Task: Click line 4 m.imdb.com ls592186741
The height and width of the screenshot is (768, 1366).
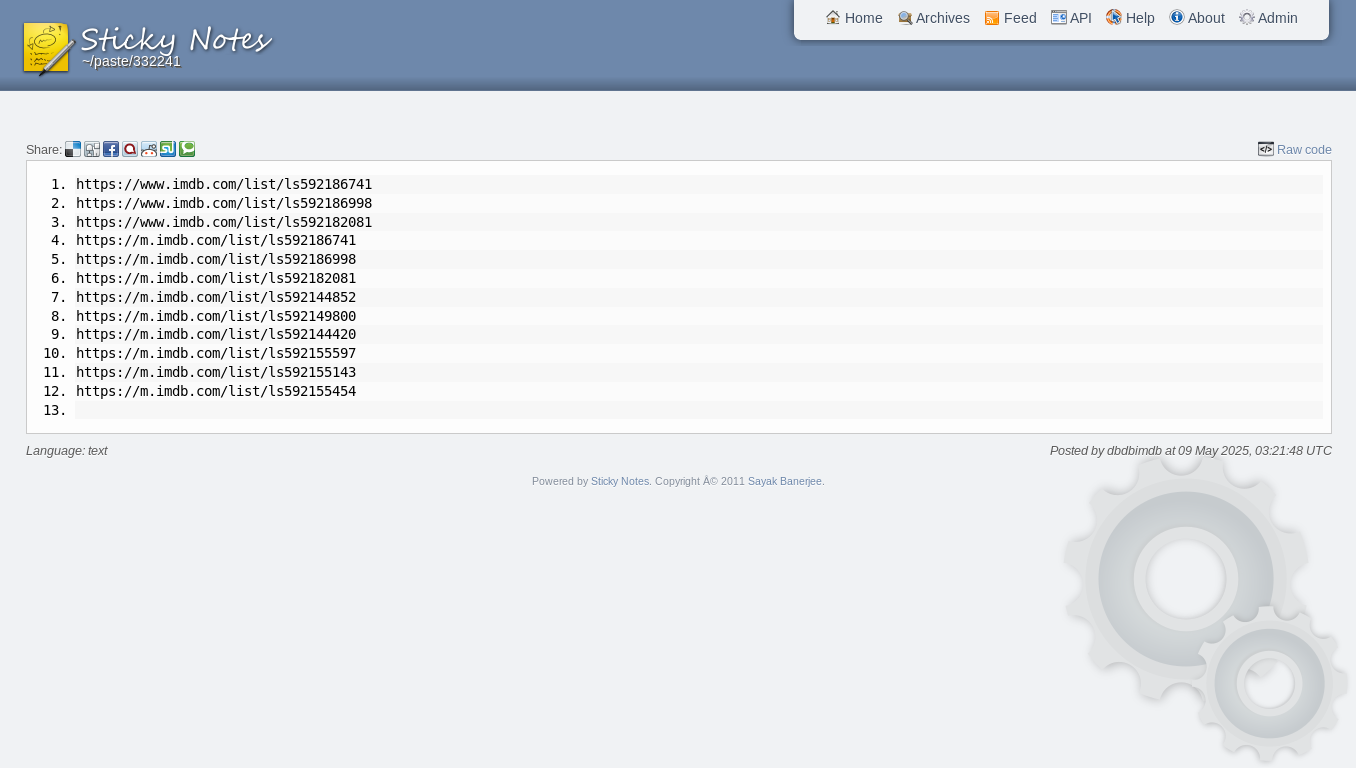Action: (x=216, y=240)
